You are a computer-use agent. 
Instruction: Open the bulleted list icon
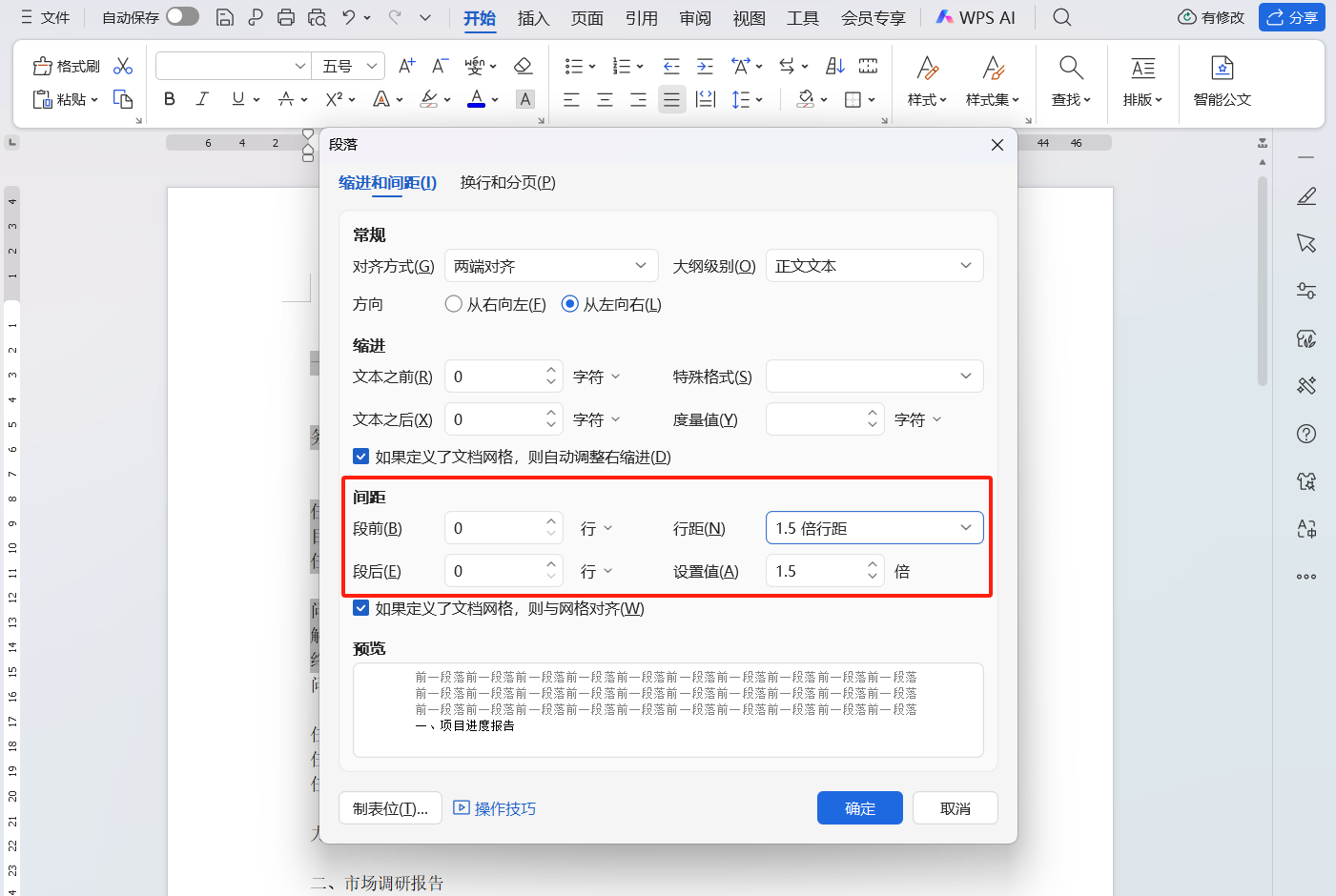pyautogui.click(x=573, y=66)
